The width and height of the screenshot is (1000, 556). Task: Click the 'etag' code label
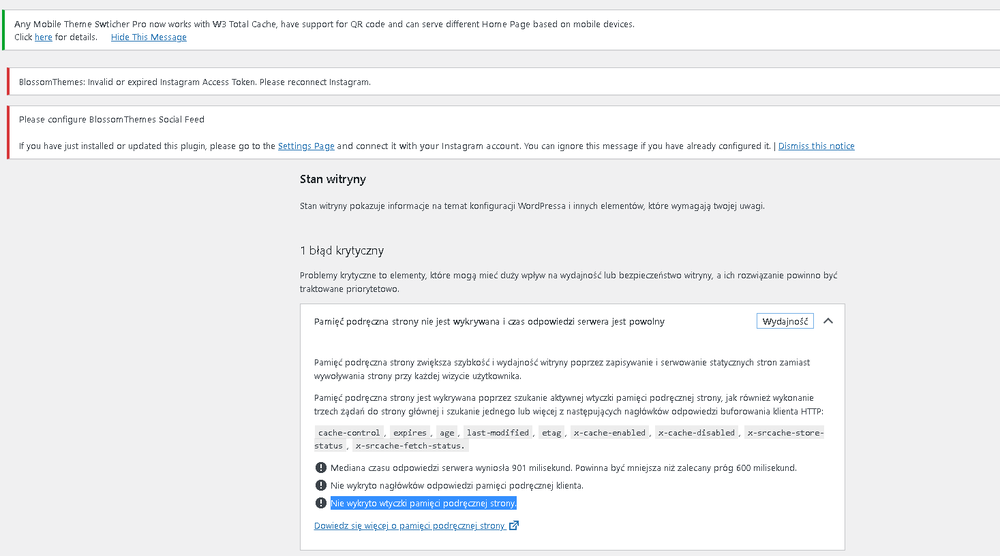[551, 432]
